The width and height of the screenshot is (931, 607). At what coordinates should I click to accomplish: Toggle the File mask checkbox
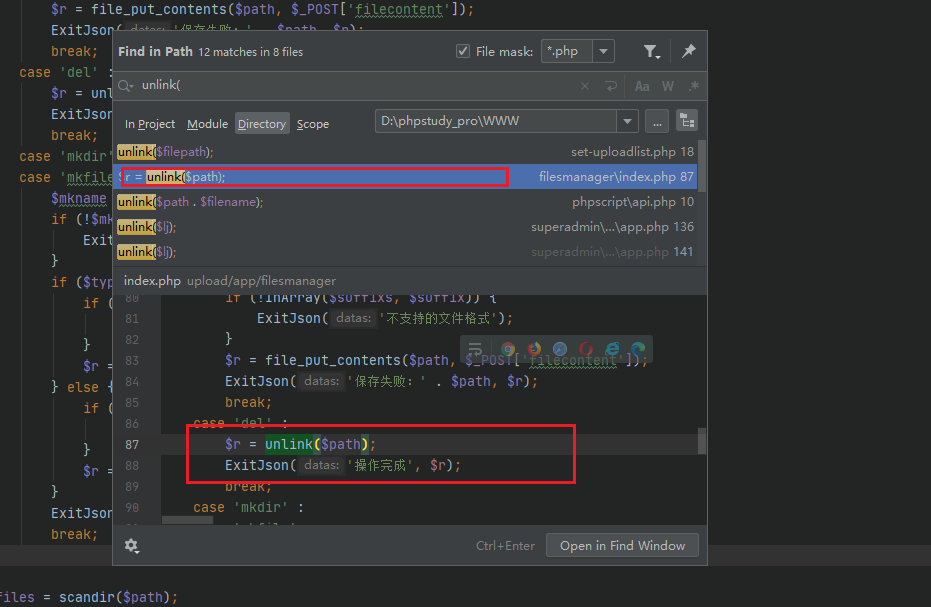[x=463, y=51]
